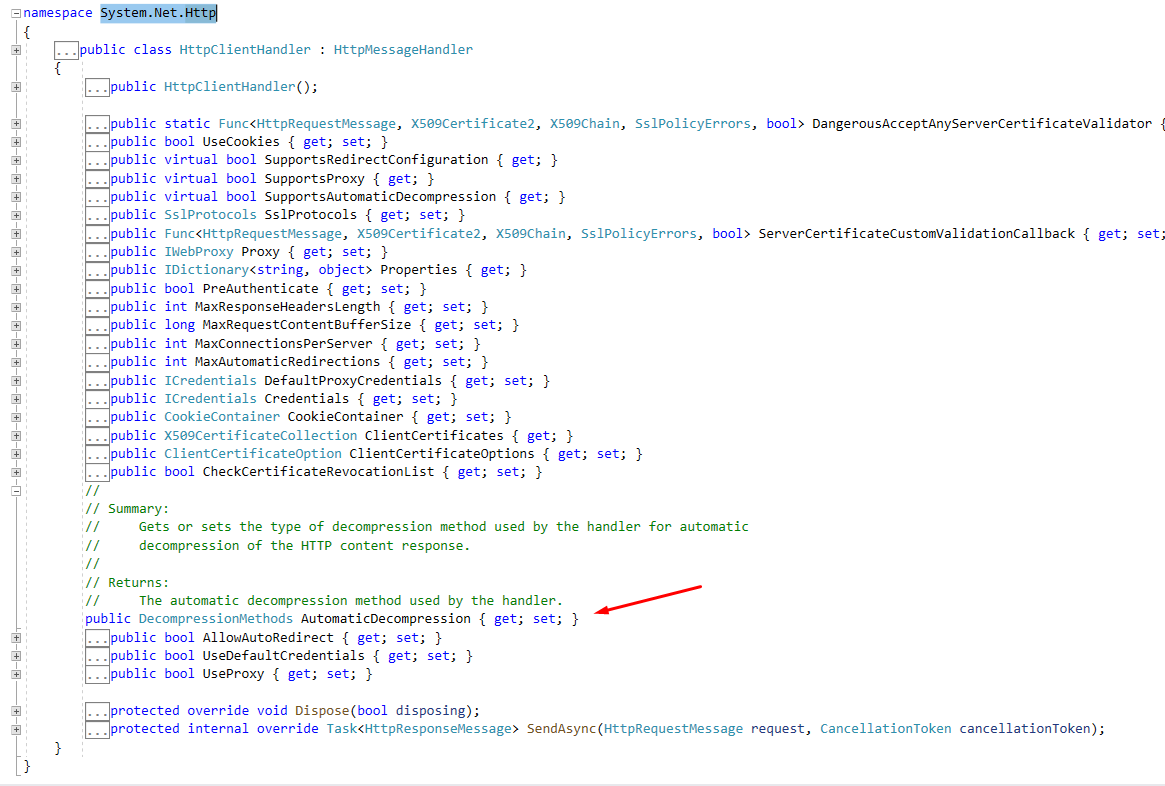
Task: Expand margin plus on Proxy property line
Action: pyautogui.click(x=16, y=252)
